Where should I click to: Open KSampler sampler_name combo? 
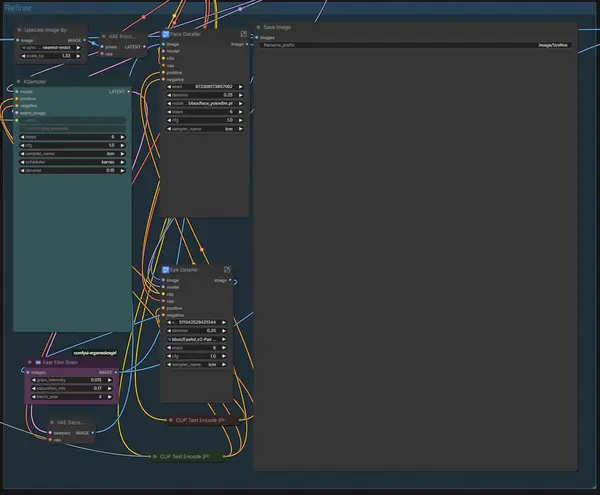tap(72, 154)
